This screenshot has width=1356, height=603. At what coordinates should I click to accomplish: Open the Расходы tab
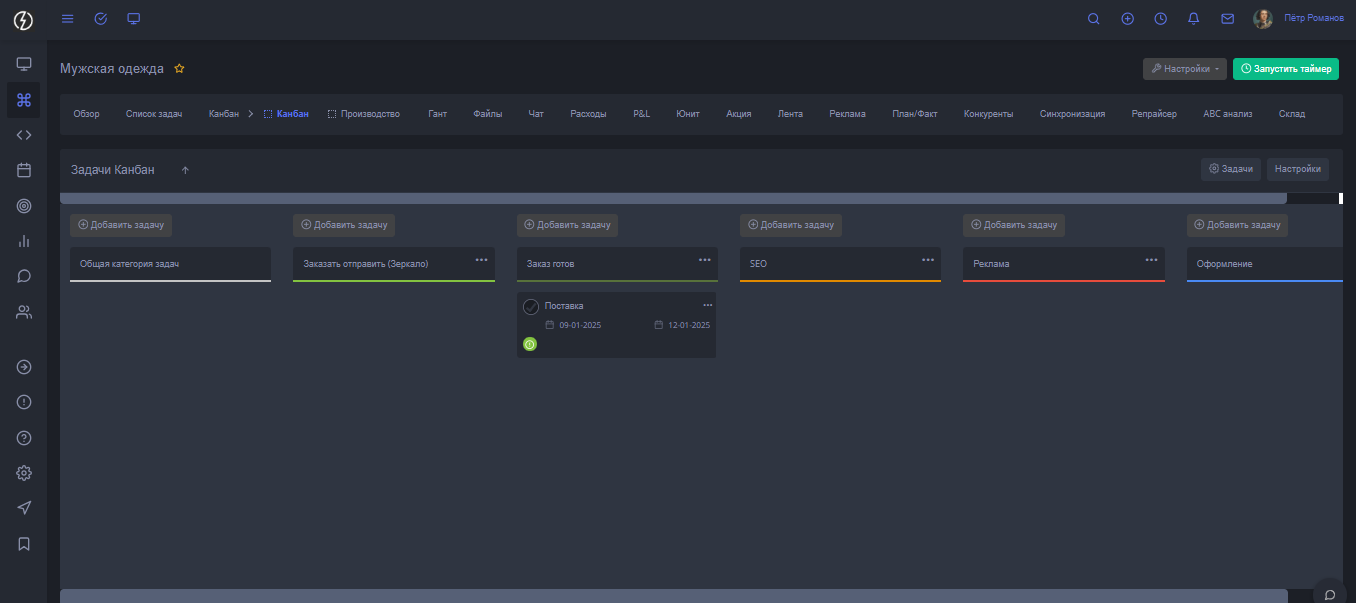[x=588, y=114]
